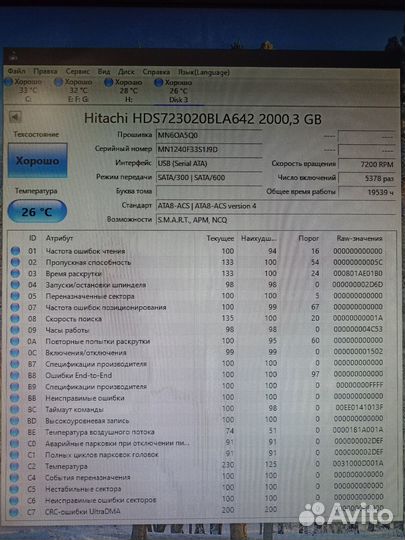405x540 pixels.
Task: Click blue status icon for Переназначенные сектора
Action: pos(15,296)
